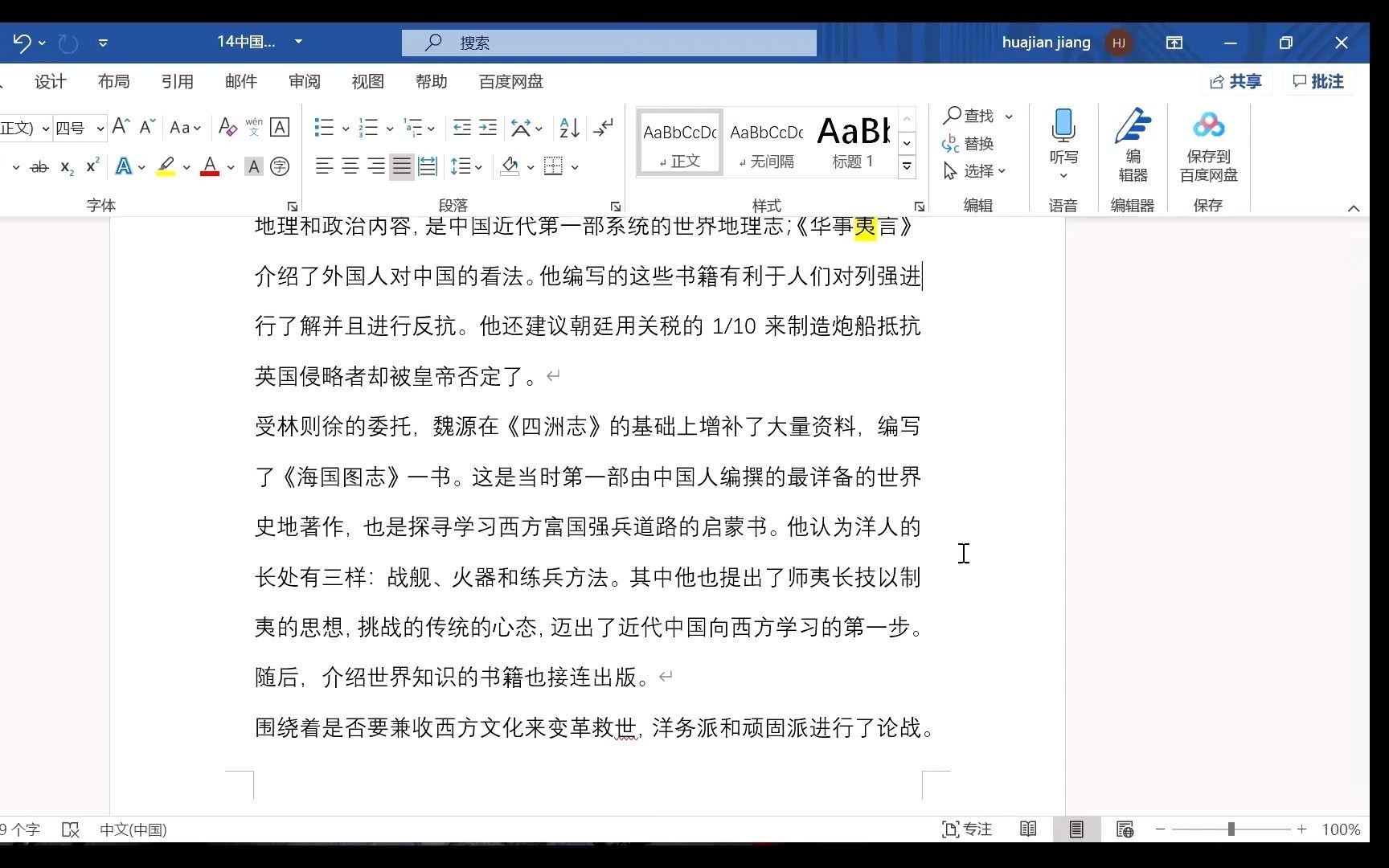Click the Redo icon in title bar

[68, 43]
